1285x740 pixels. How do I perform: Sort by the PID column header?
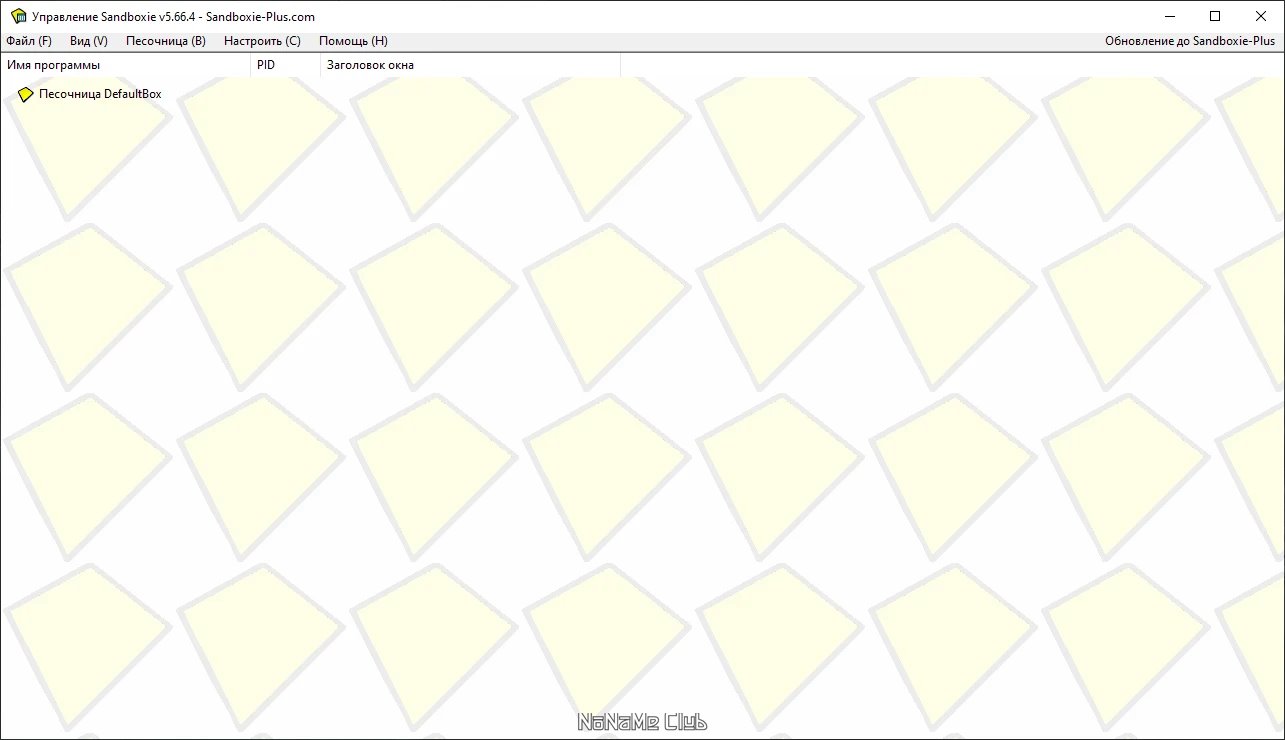point(285,65)
